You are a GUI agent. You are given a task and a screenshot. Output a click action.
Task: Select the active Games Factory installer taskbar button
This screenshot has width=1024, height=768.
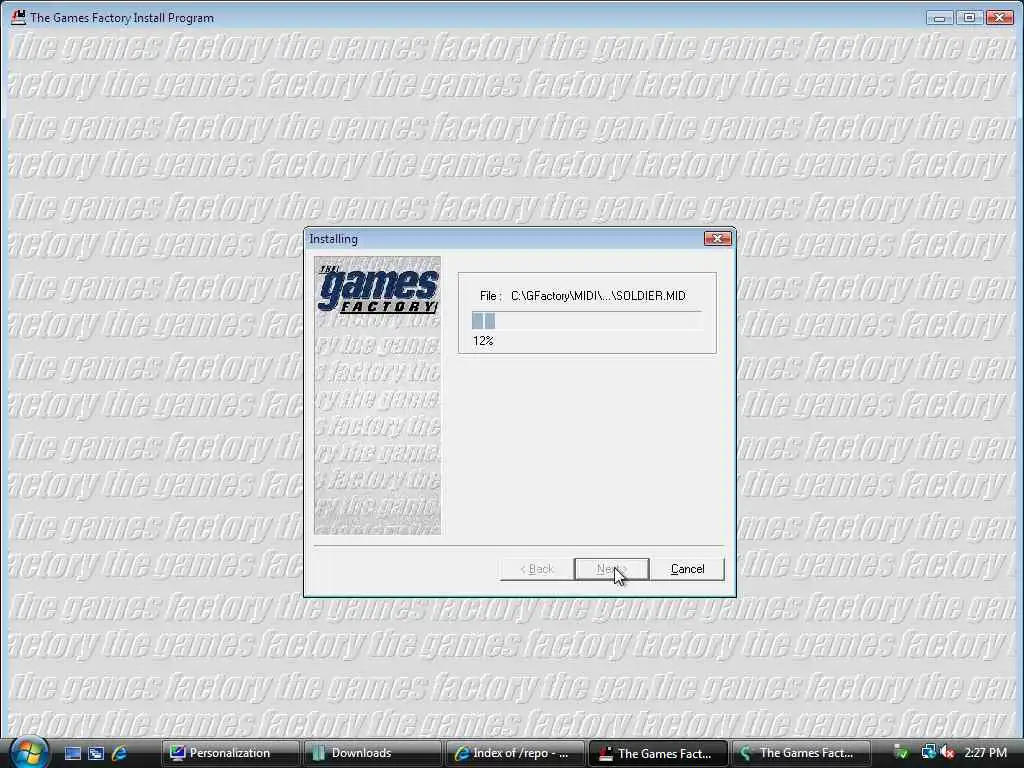tap(657, 753)
